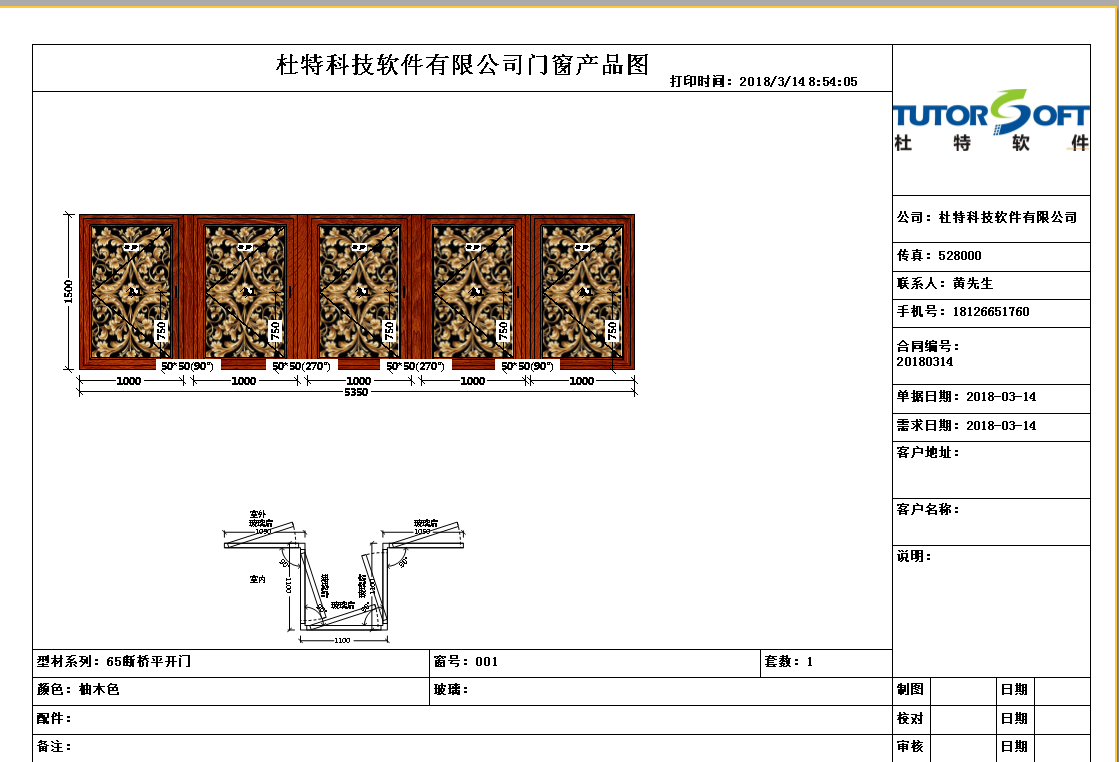Click the 说明 notes area

coord(991,611)
